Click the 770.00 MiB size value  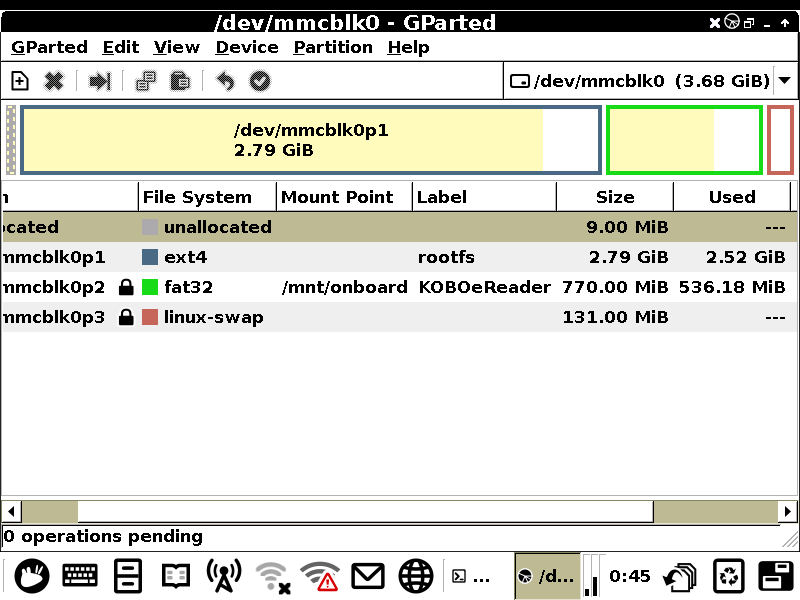pyautogui.click(x=615, y=287)
